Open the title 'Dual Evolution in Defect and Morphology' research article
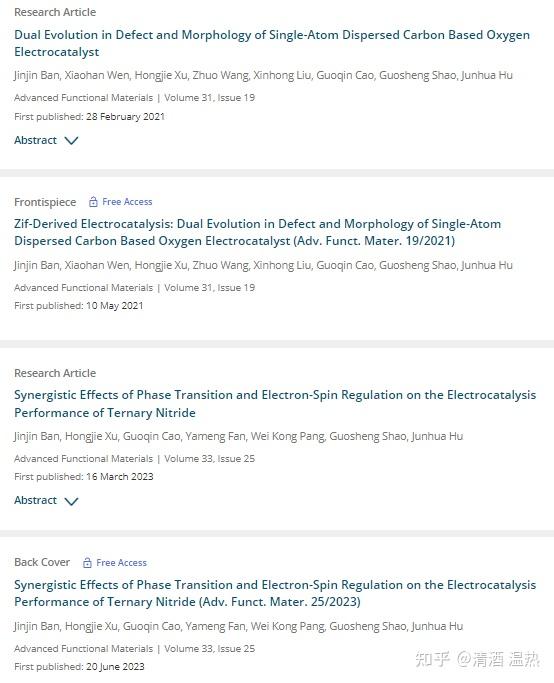Viewport: 554px width, 683px height. pyautogui.click(x=272, y=43)
